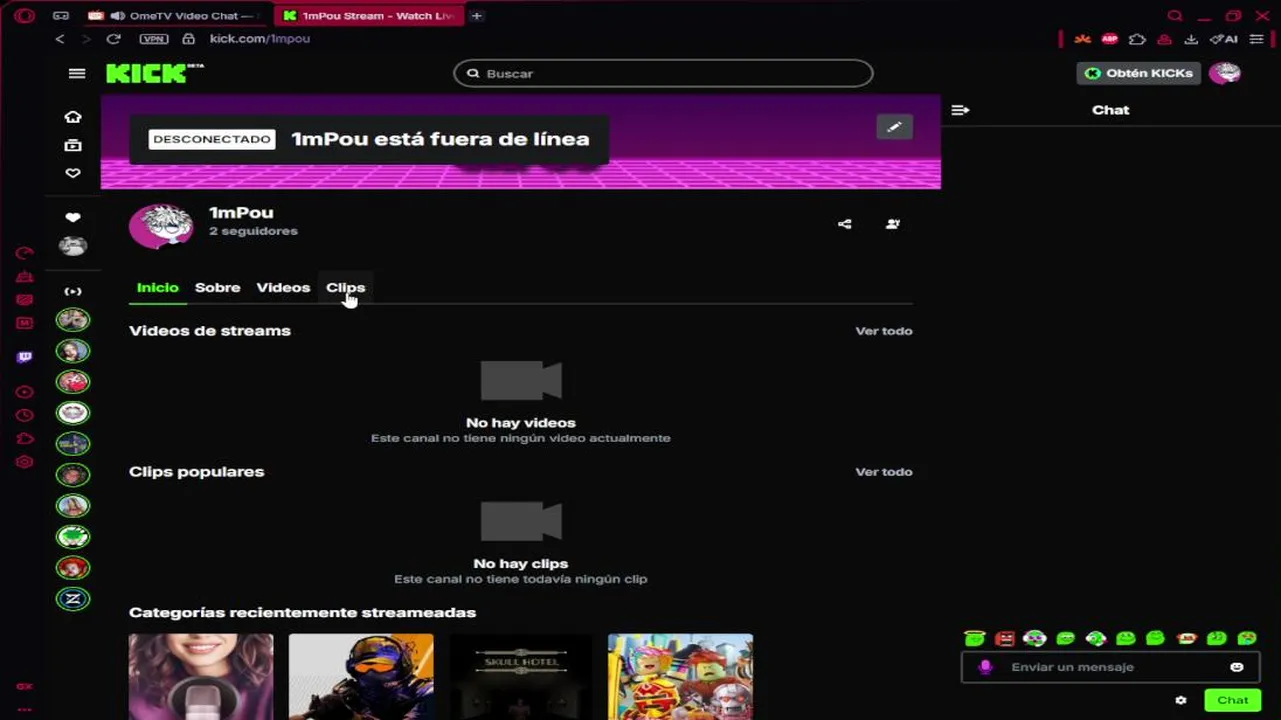Viewport: 1281px width, 720px height.
Task: Click the follow user icon beside share
Action: point(893,224)
